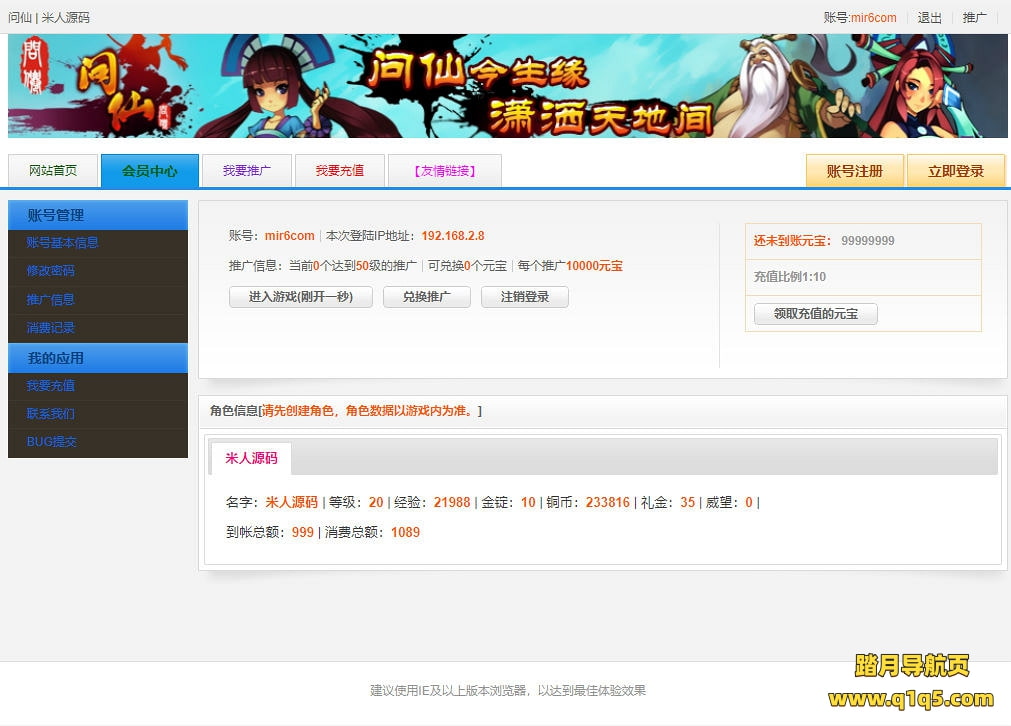Click the 进入游戏 button
Viewport: 1011px width, 726px height.
click(x=300, y=297)
